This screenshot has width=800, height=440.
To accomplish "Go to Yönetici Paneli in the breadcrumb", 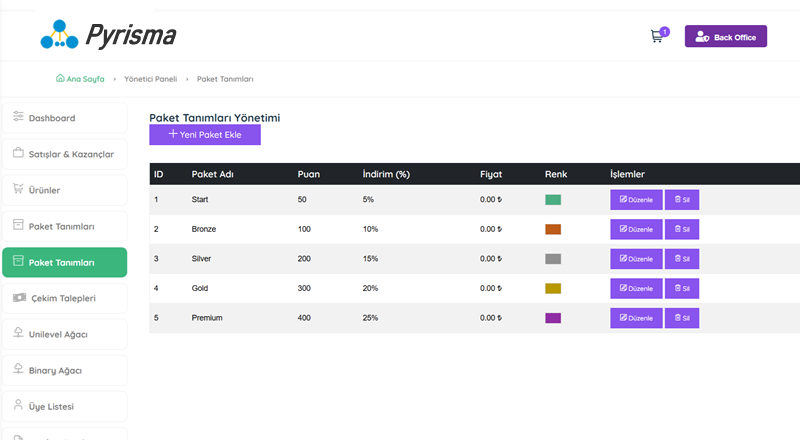I will pos(150,78).
